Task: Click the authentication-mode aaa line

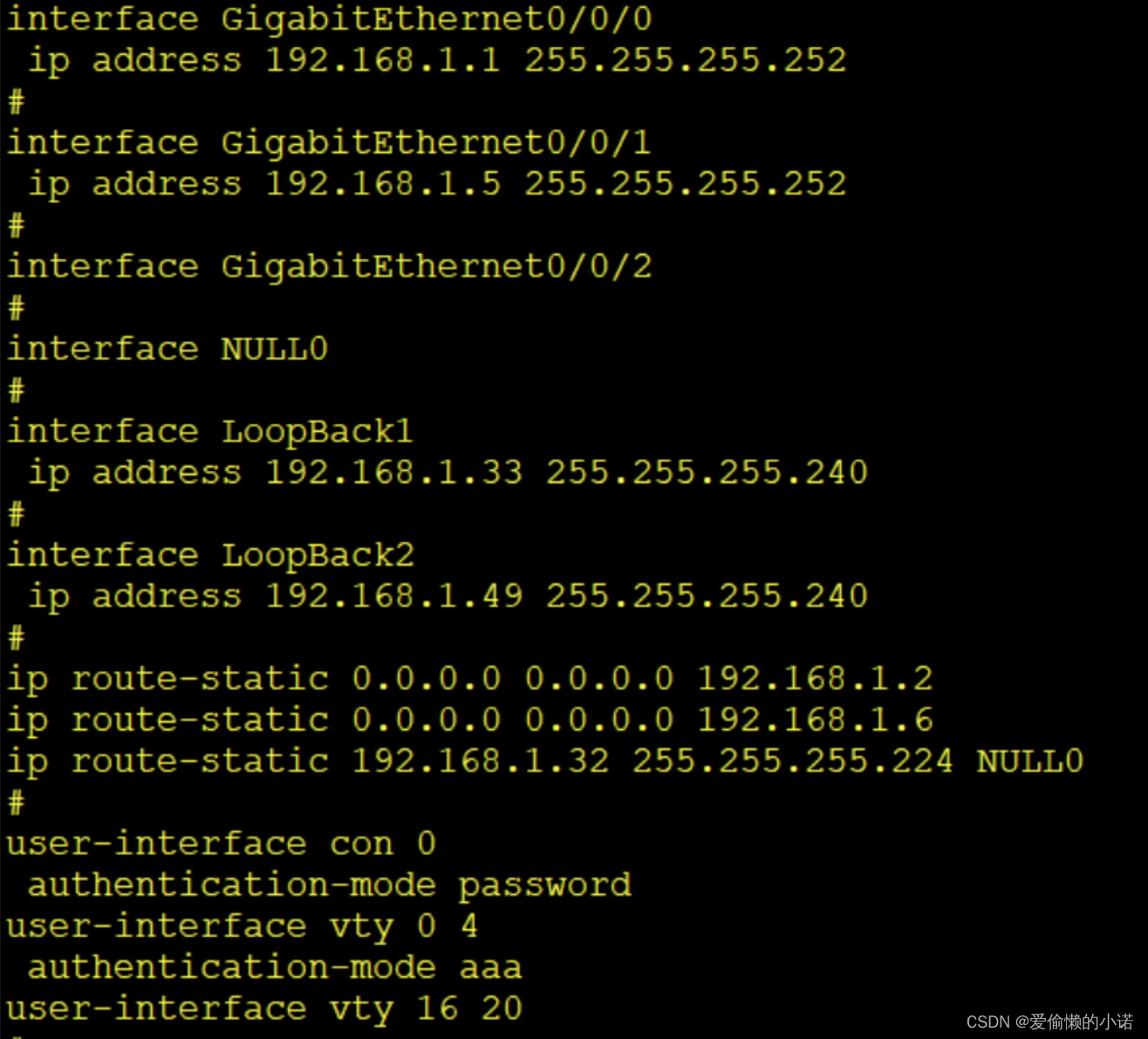Action: click(275, 968)
